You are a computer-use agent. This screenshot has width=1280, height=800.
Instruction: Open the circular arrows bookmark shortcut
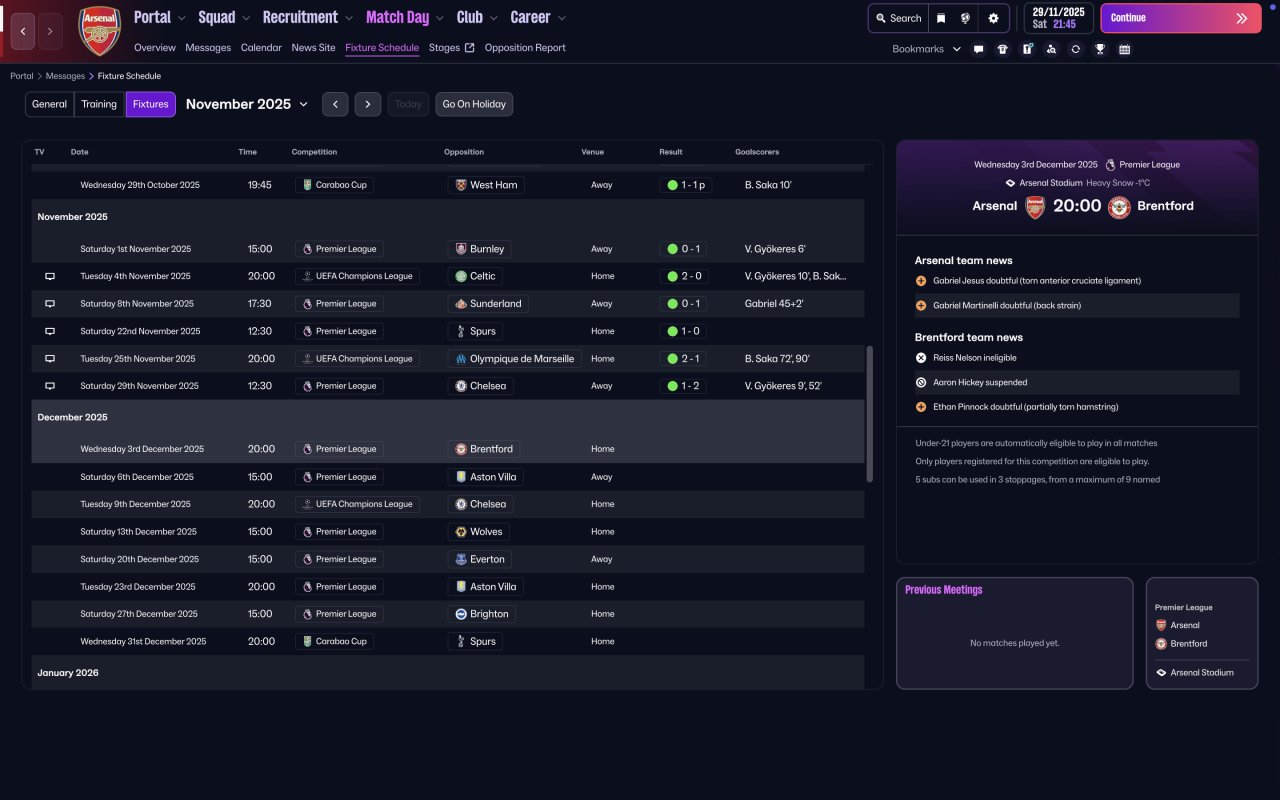(x=1075, y=49)
